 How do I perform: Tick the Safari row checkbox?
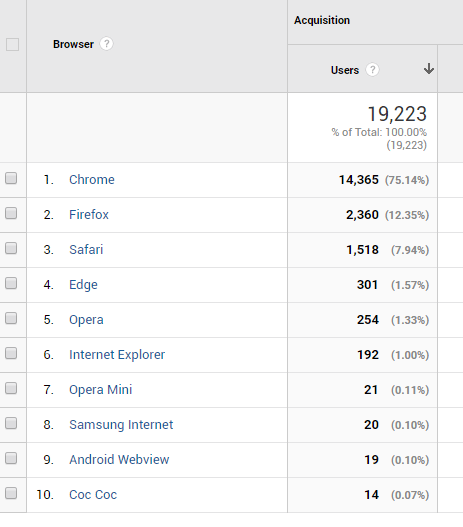(11, 248)
